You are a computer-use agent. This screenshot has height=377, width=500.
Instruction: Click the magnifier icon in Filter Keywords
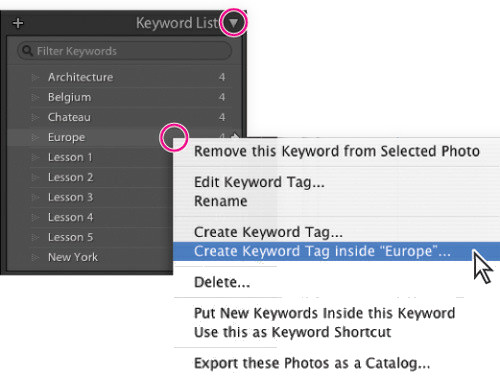coord(27,51)
